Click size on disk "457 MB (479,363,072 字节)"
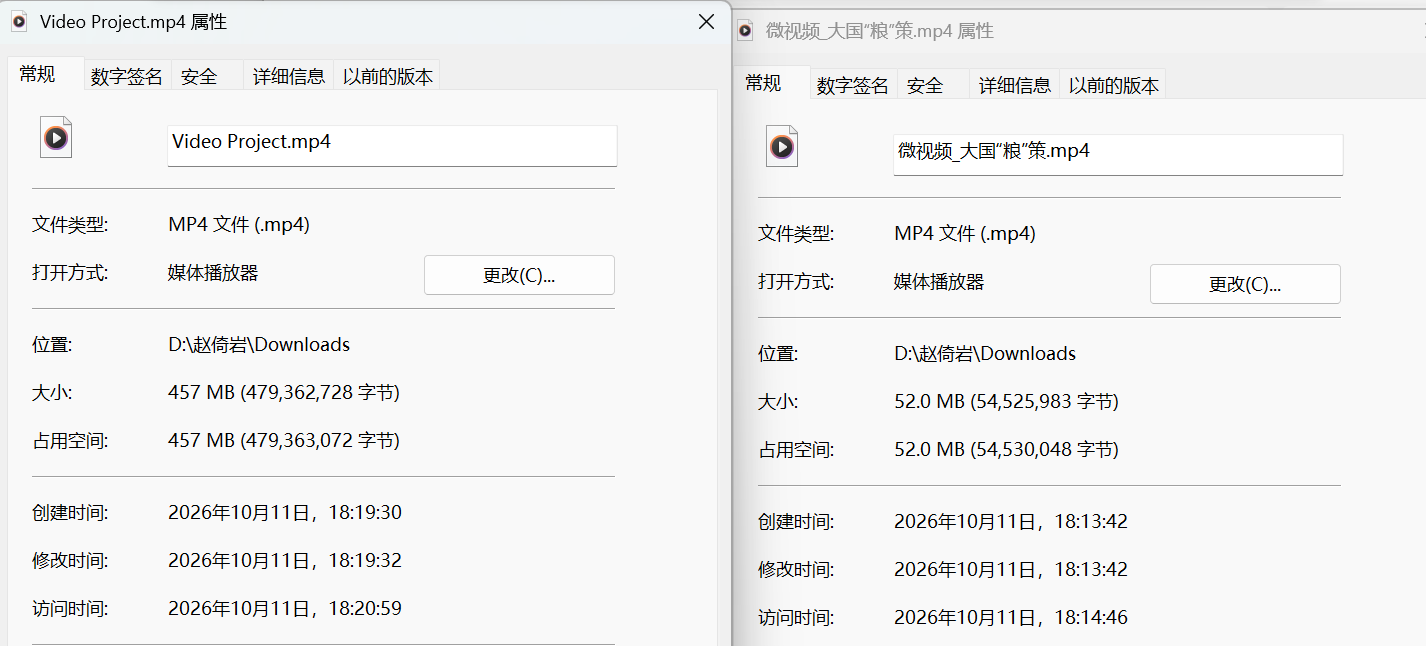The image size is (1426, 646). pyautogui.click(x=284, y=441)
